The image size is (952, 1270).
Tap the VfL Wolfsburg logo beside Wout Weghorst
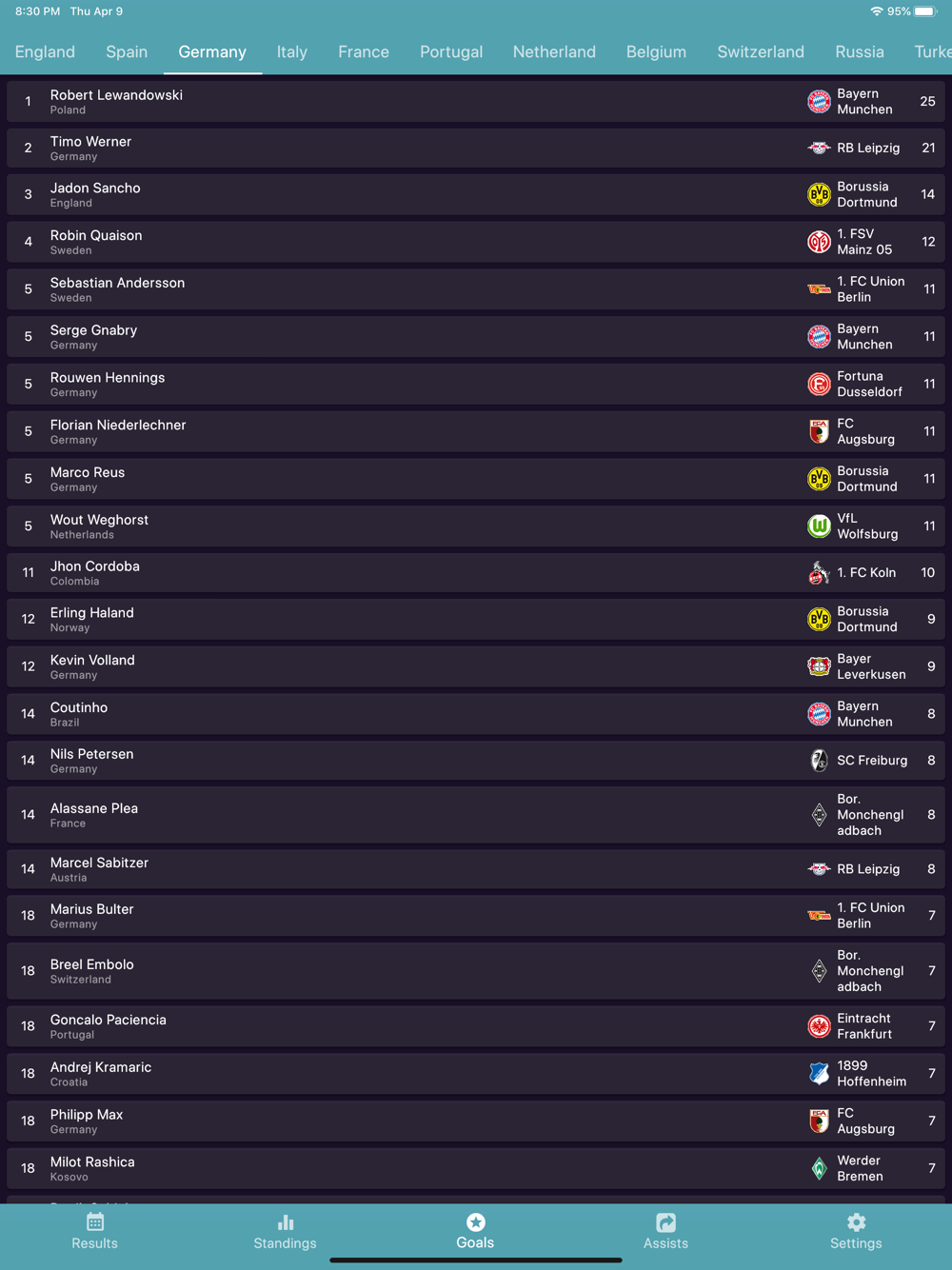819,526
